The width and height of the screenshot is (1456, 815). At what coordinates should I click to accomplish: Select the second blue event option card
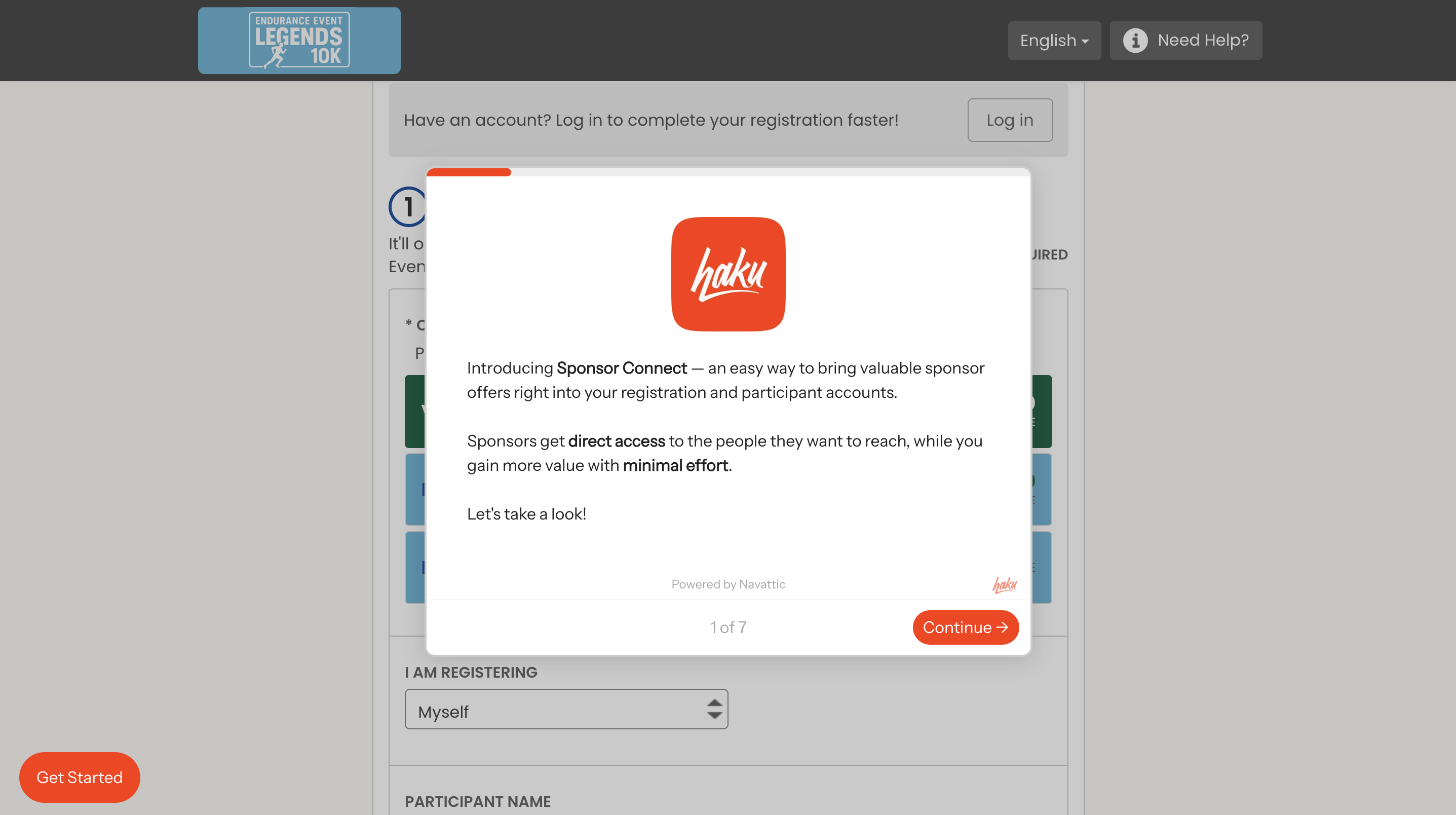click(415, 567)
